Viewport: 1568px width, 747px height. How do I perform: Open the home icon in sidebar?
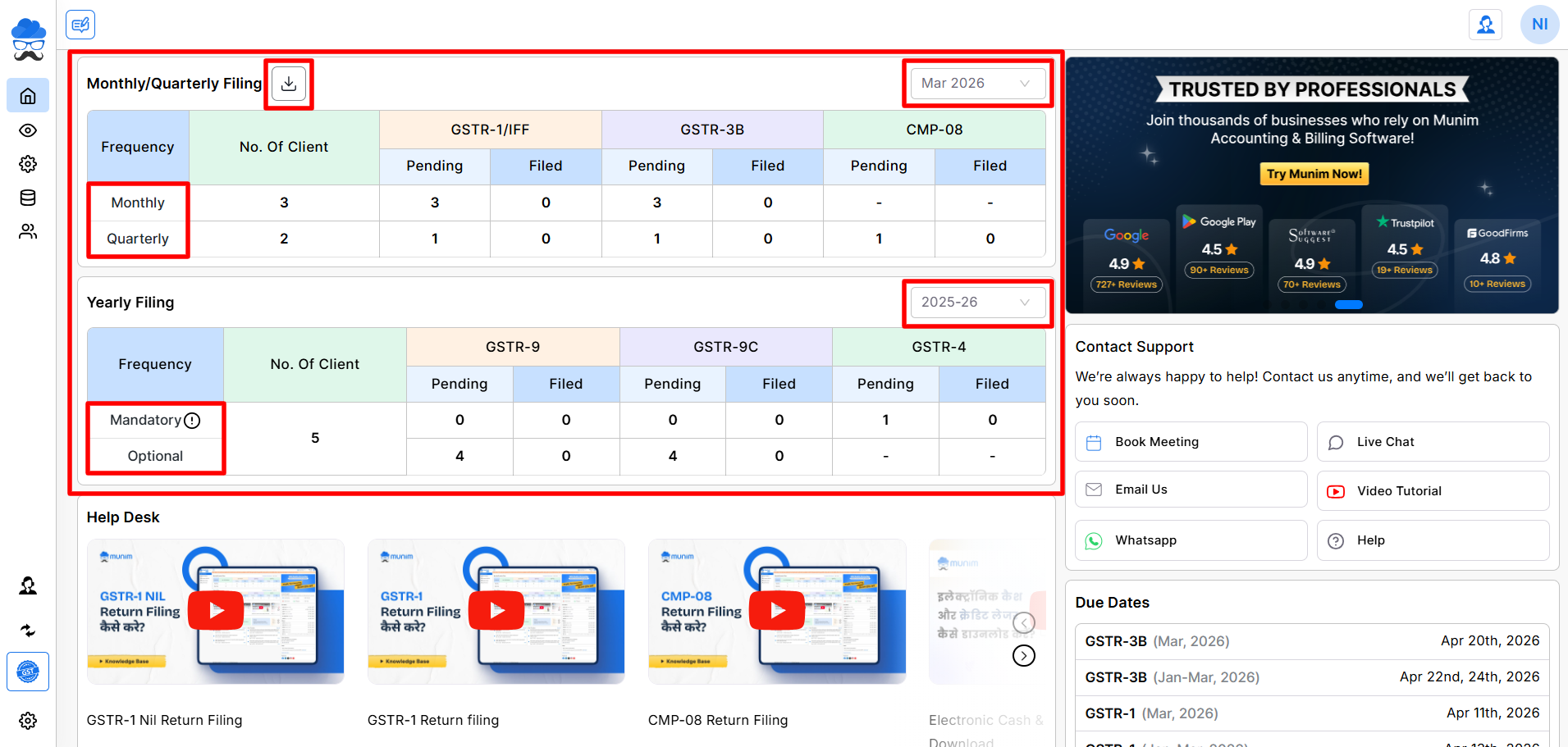pyautogui.click(x=28, y=96)
